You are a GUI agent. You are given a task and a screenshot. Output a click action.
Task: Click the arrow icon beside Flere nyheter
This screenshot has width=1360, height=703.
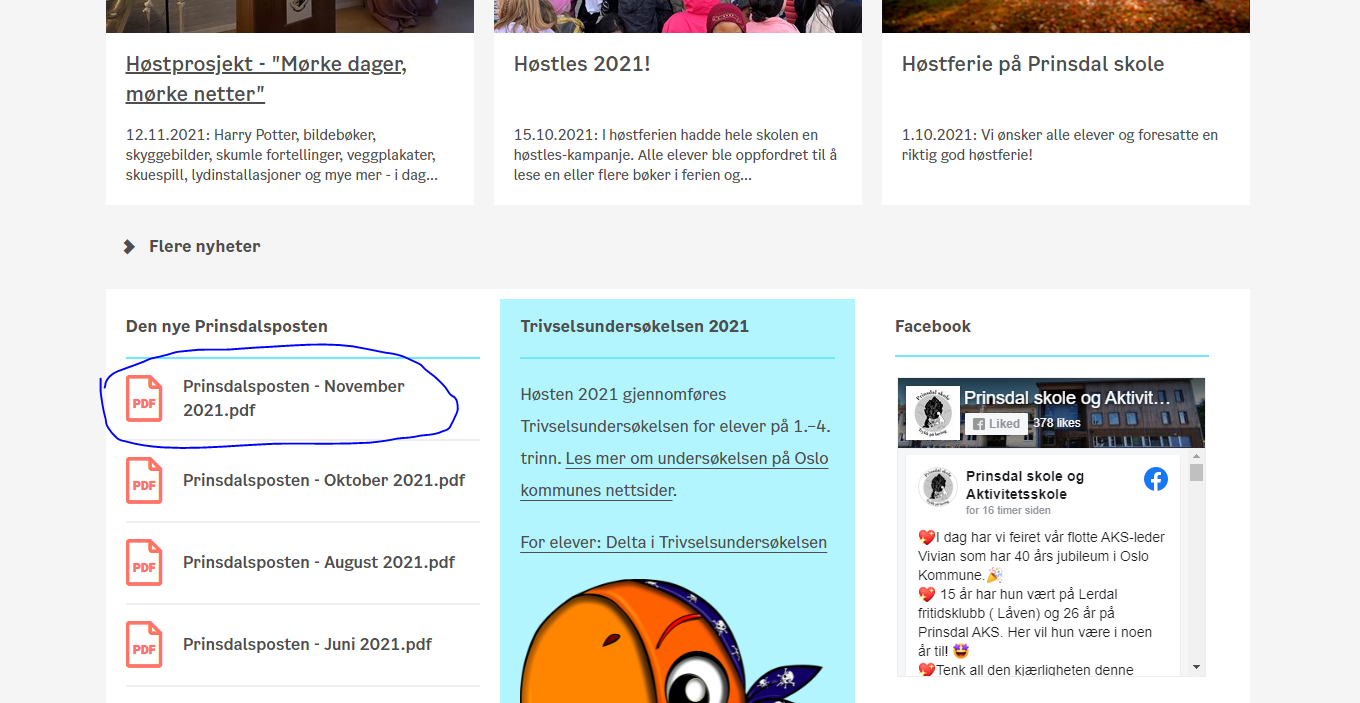pyautogui.click(x=128, y=246)
